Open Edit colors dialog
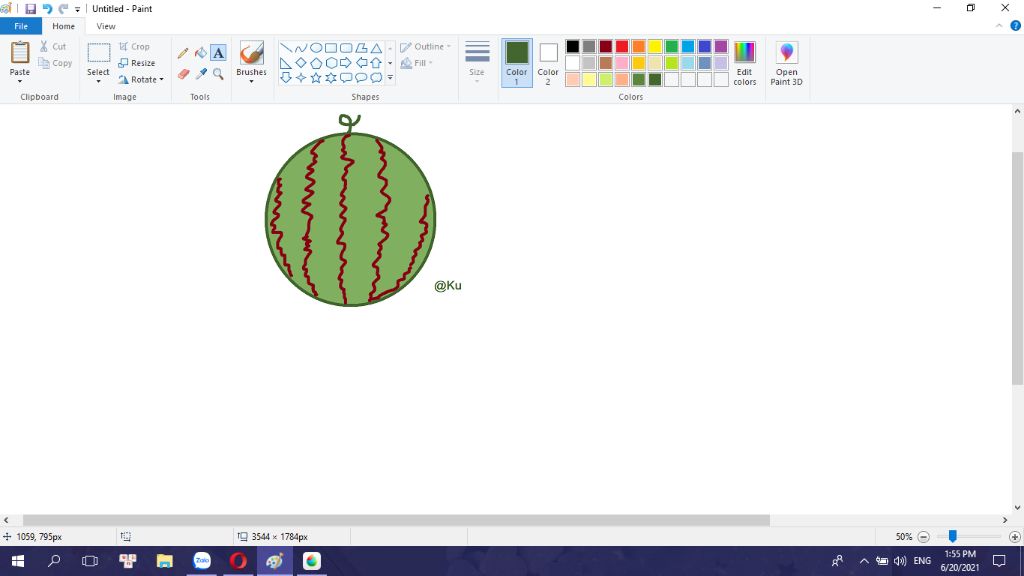Screen dimensions: 1024x576 744,63
